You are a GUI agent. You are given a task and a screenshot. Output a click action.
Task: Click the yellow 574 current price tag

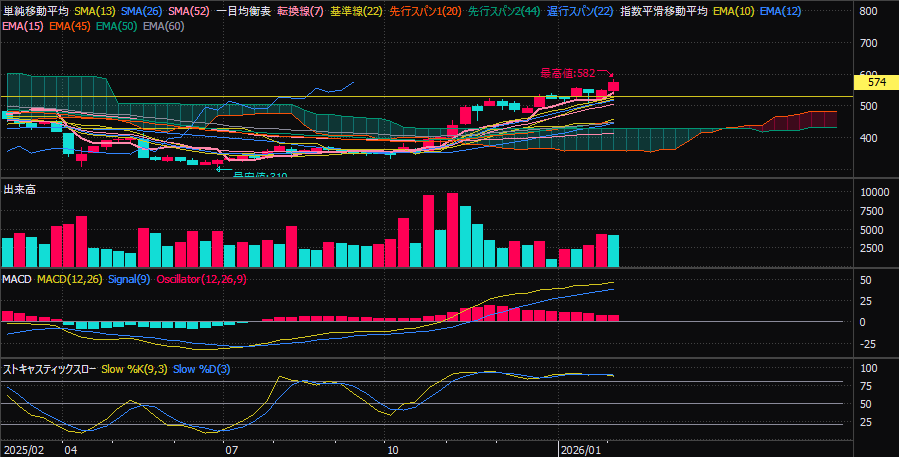tap(876, 82)
